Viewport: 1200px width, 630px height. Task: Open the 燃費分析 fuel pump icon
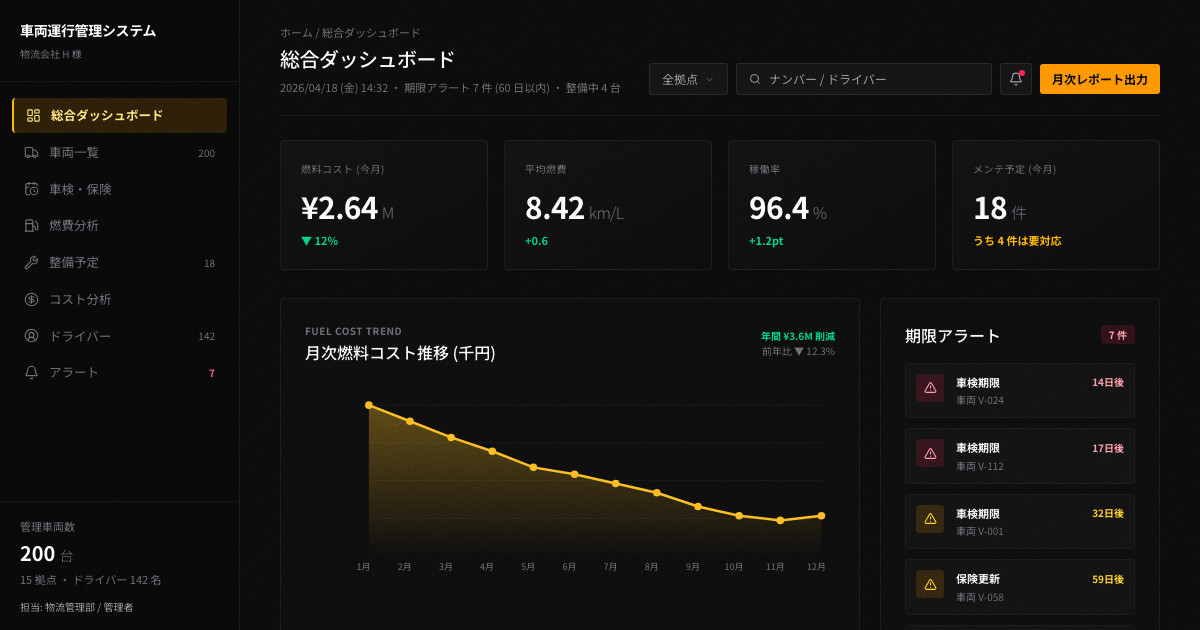coord(33,225)
